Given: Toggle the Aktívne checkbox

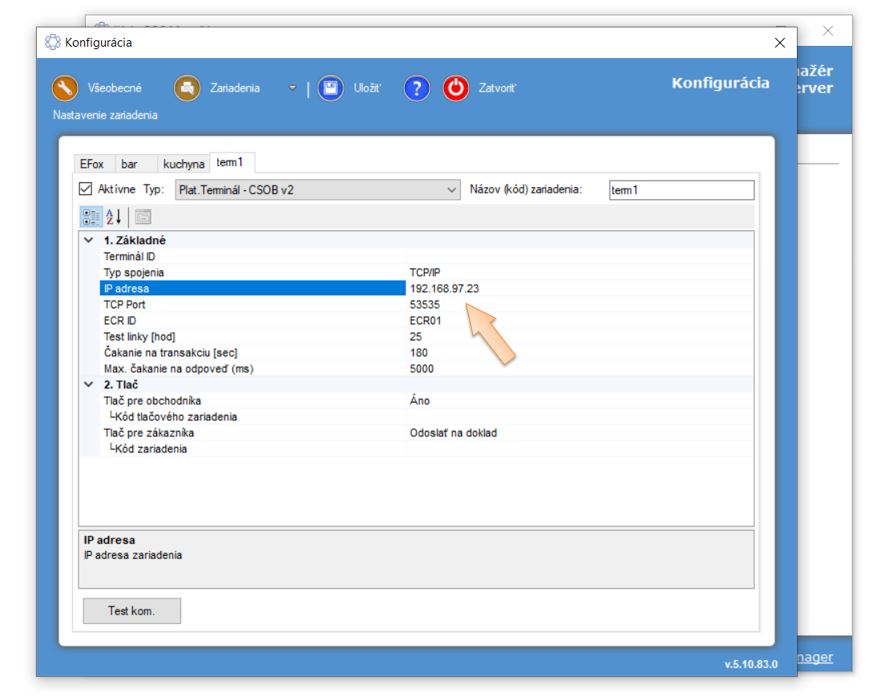Looking at the screenshot, I should [85, 190].
